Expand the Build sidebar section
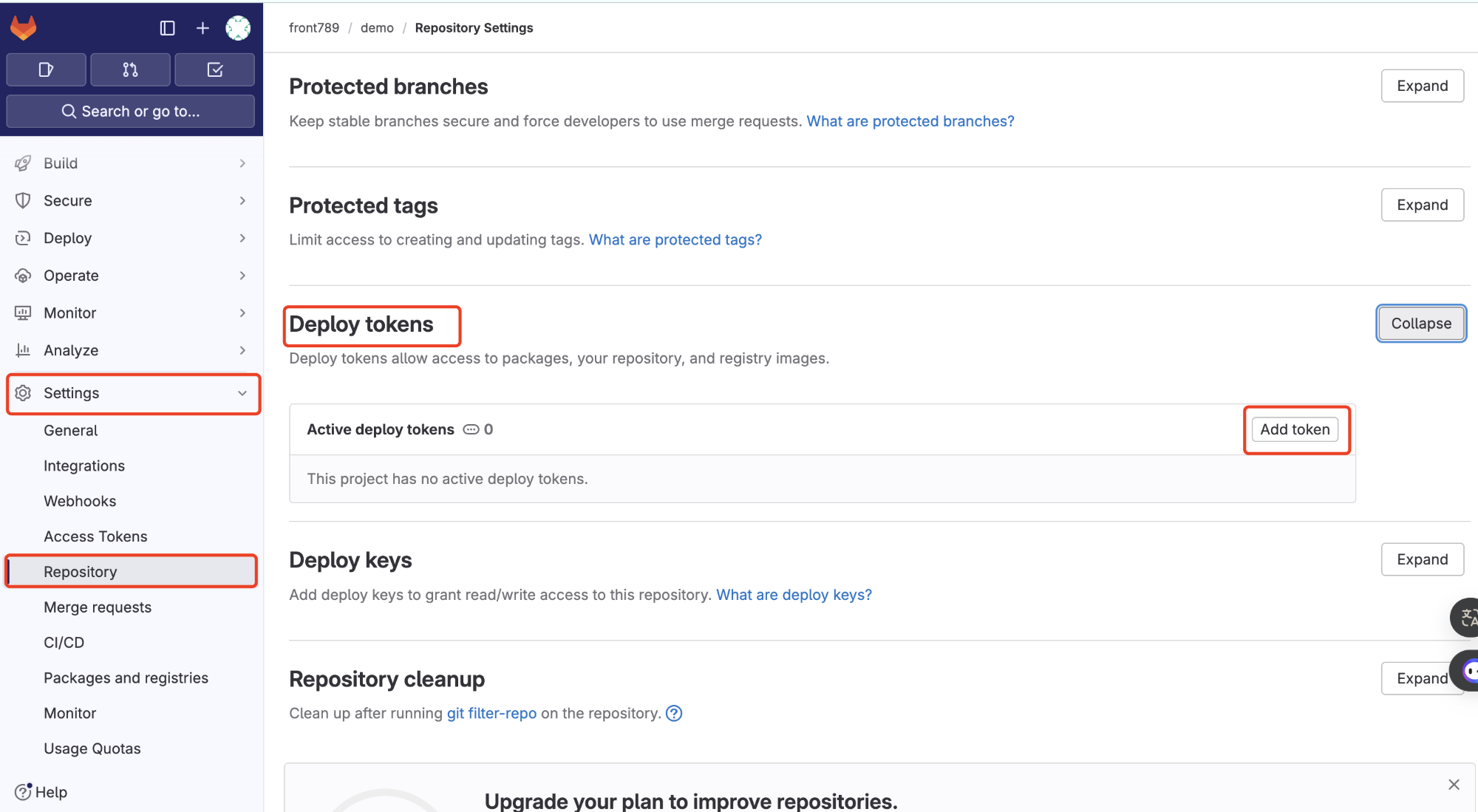Image resolution: width=1478 pixels, height=812 pixels. point(130,163)
